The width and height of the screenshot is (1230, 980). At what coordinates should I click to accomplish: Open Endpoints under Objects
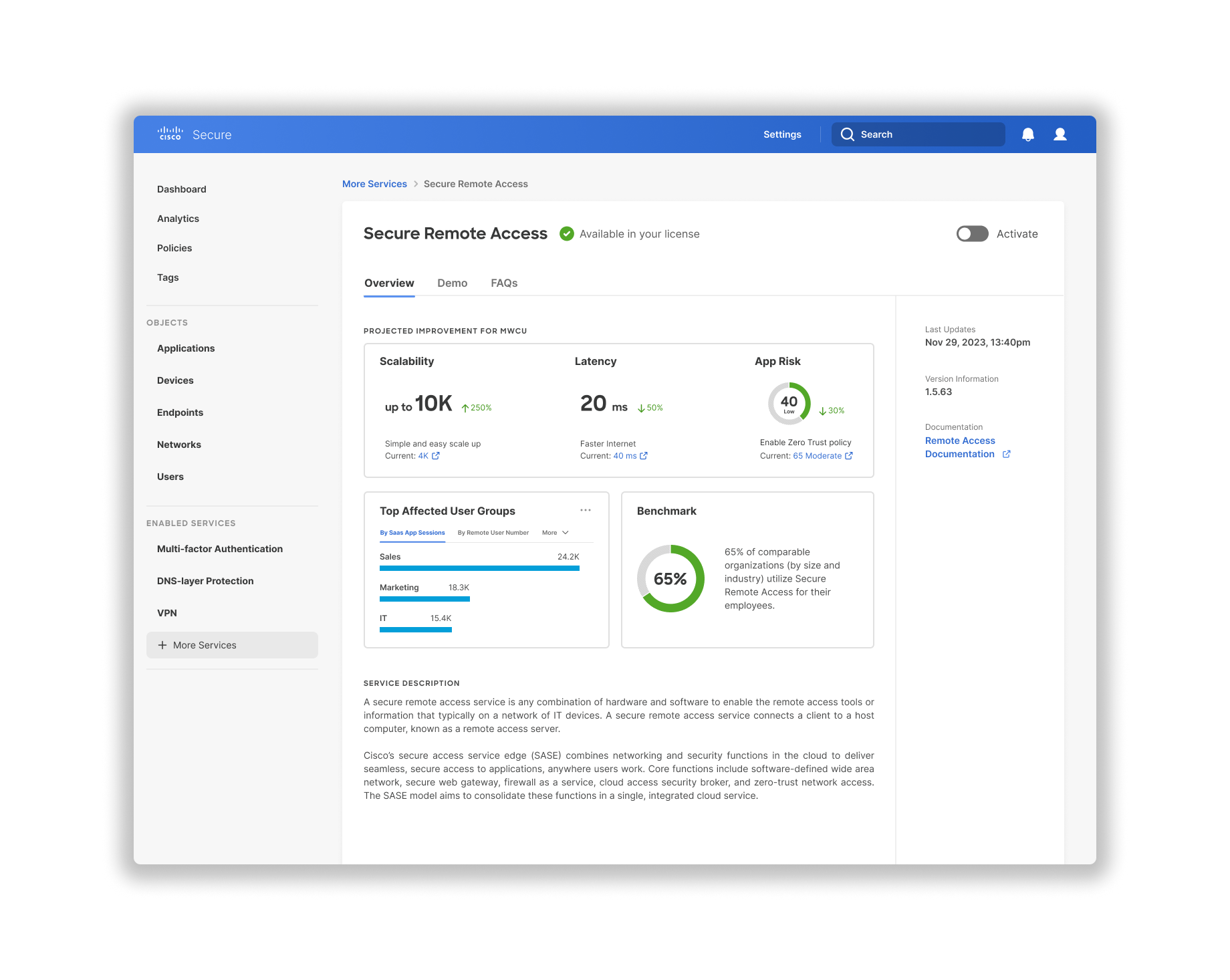click(180, 412)
